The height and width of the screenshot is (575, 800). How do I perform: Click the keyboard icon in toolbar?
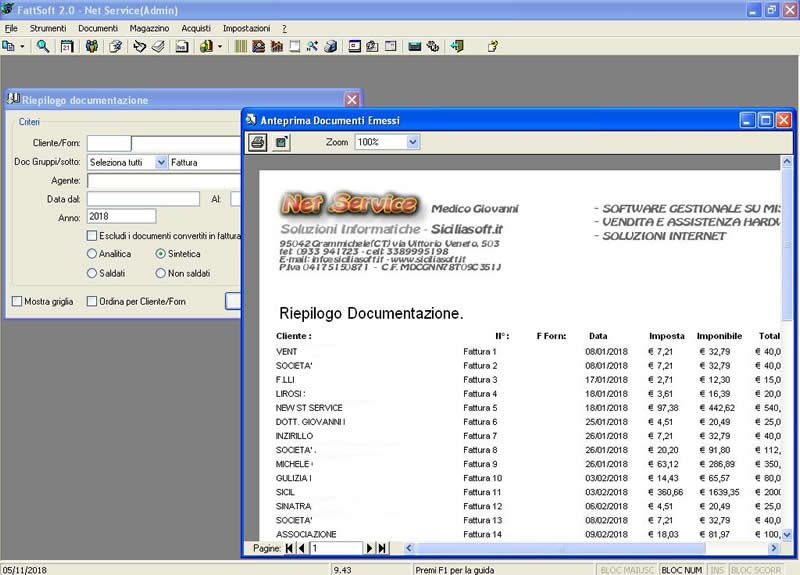(x=415, y=46)
